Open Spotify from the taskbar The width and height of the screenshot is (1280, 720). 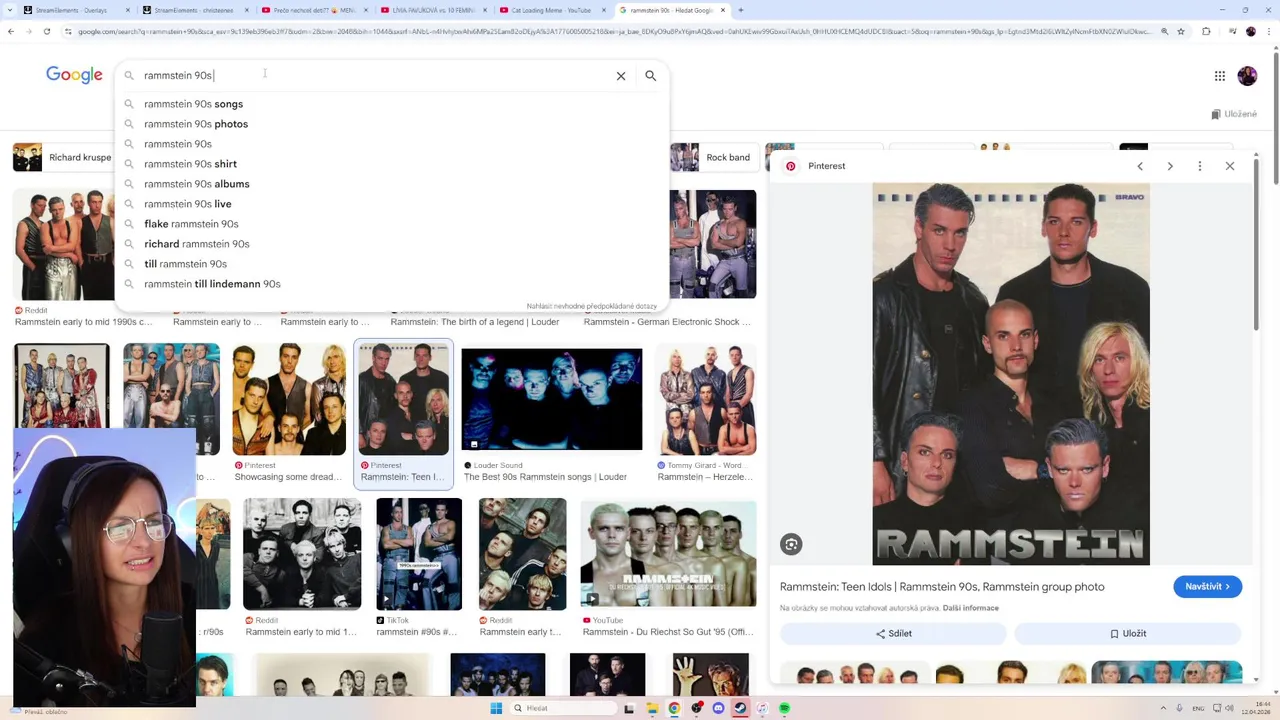tap(785, 708)
